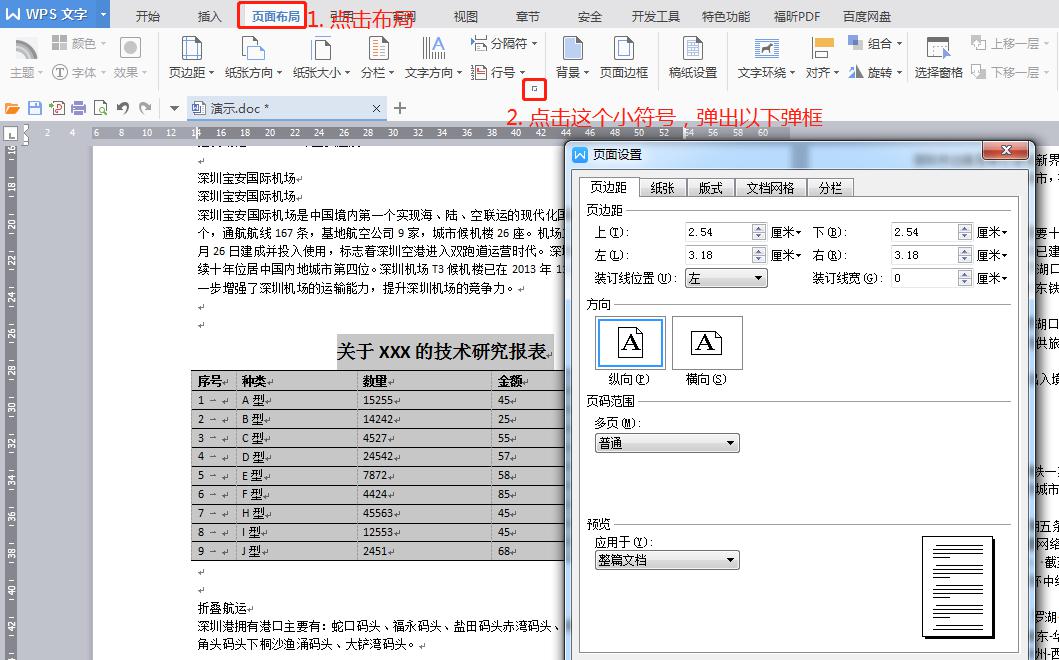Open the 页边距 margins tool

tap(191, 57)
